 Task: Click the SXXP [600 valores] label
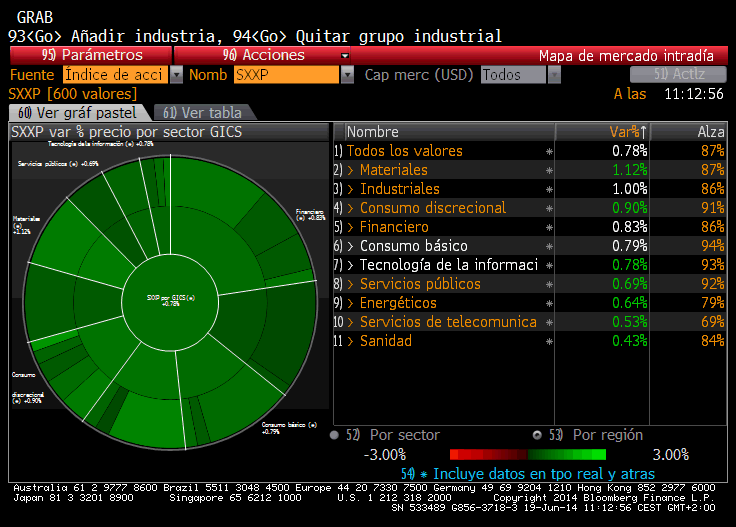(x=73, y=94)
